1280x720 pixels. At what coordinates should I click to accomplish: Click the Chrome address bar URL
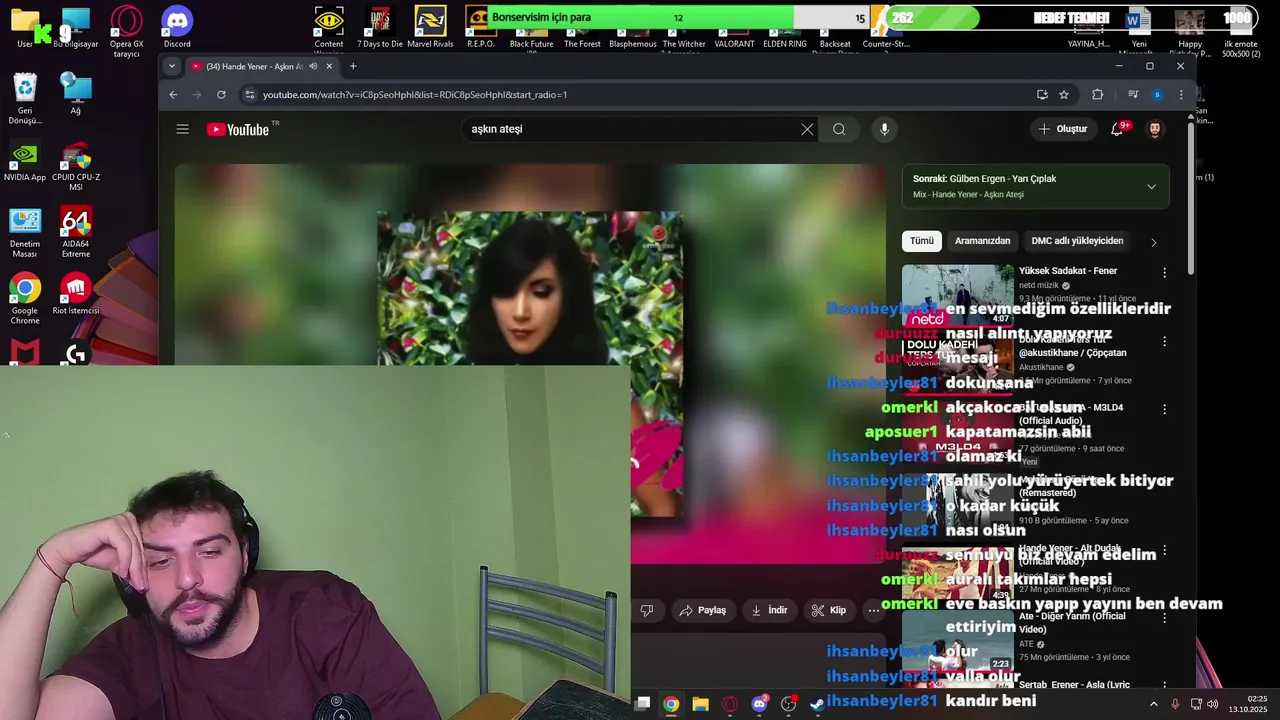pyautogui.click(x=415, y=94)
